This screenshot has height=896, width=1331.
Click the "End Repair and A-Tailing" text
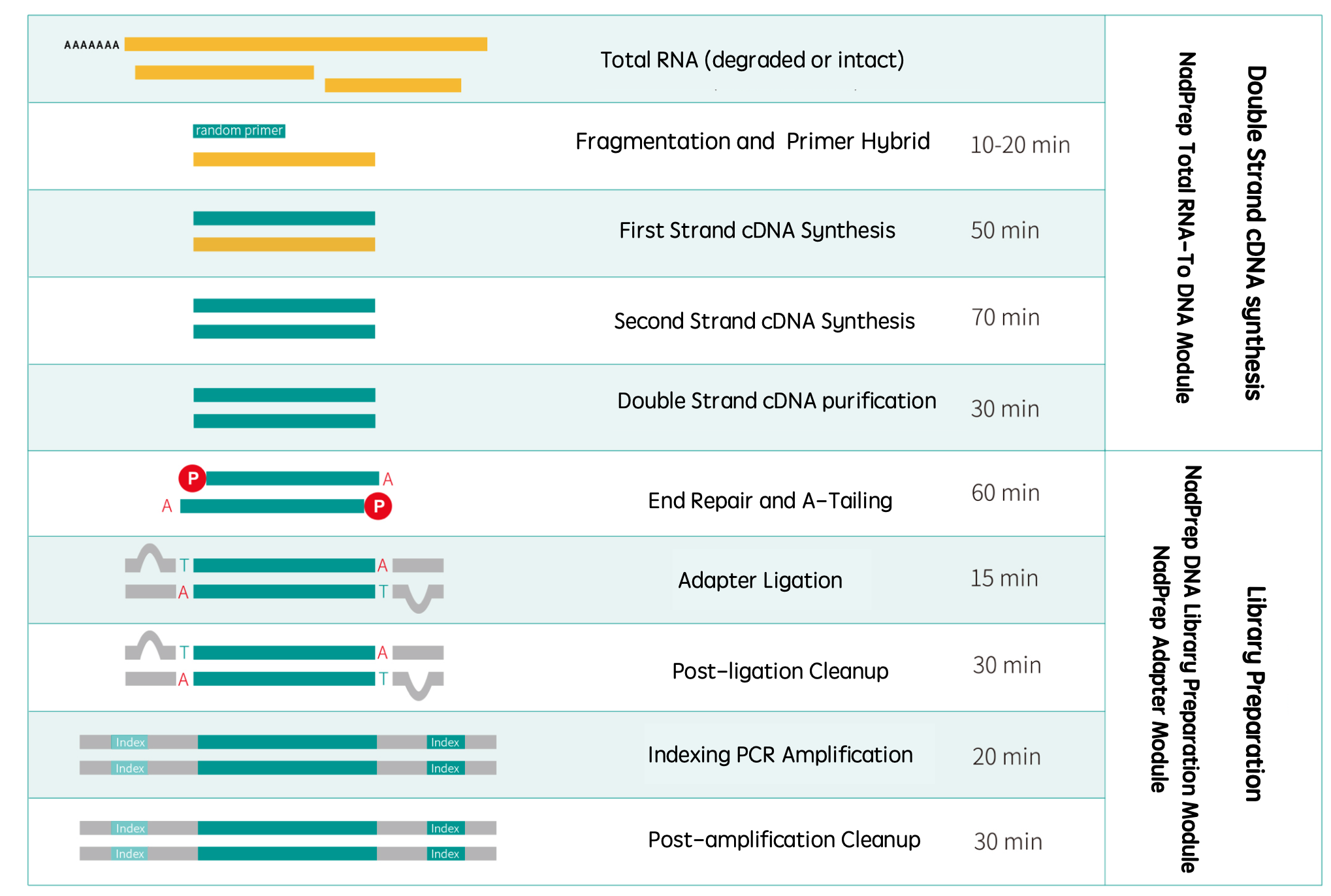(769, 501)
